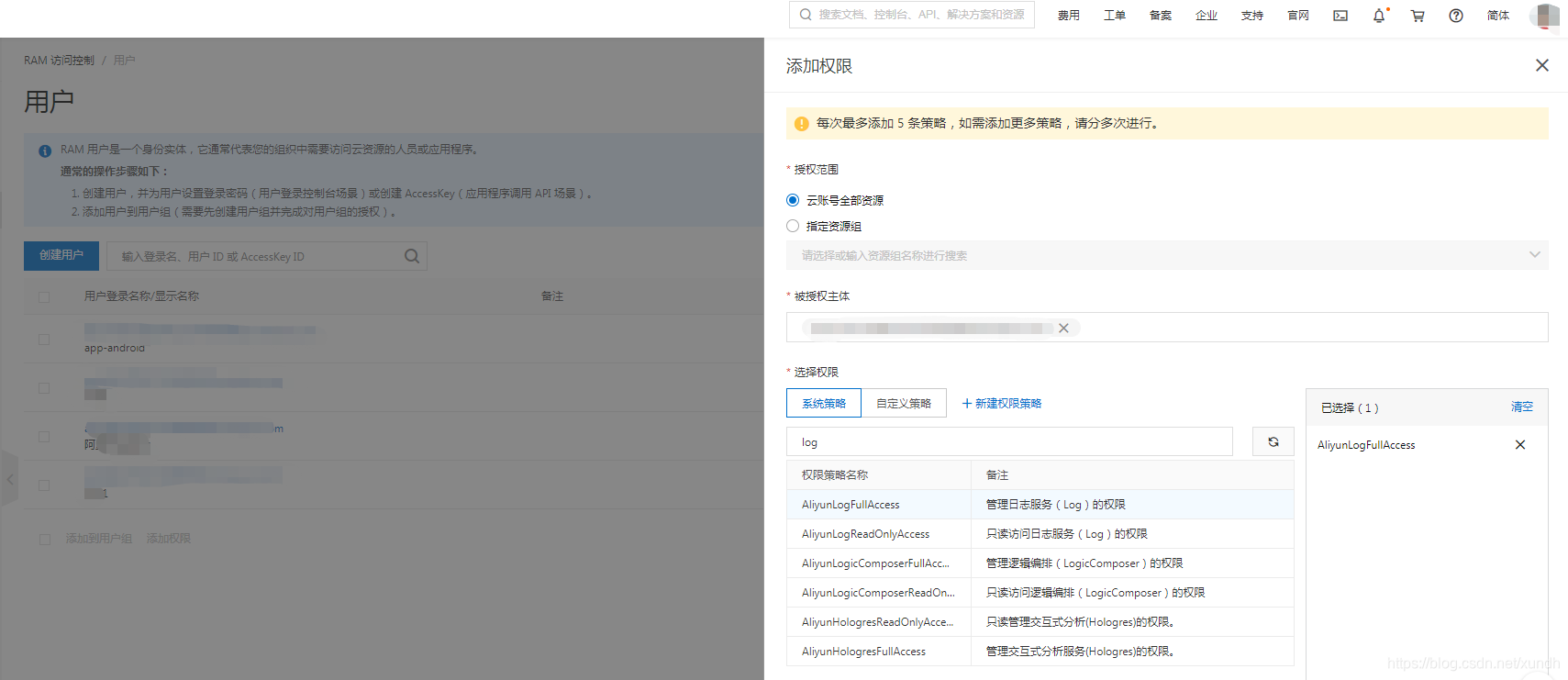This screenshot has height=680, width=1568.
Task: Click app-android user name
Action: tap(115, 349)
